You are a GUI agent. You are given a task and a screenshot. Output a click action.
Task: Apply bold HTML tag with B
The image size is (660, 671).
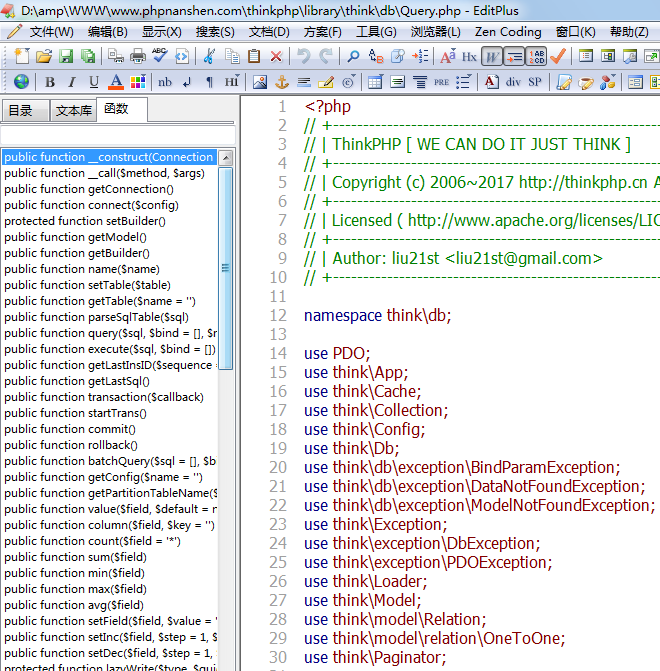click(50, 81)
